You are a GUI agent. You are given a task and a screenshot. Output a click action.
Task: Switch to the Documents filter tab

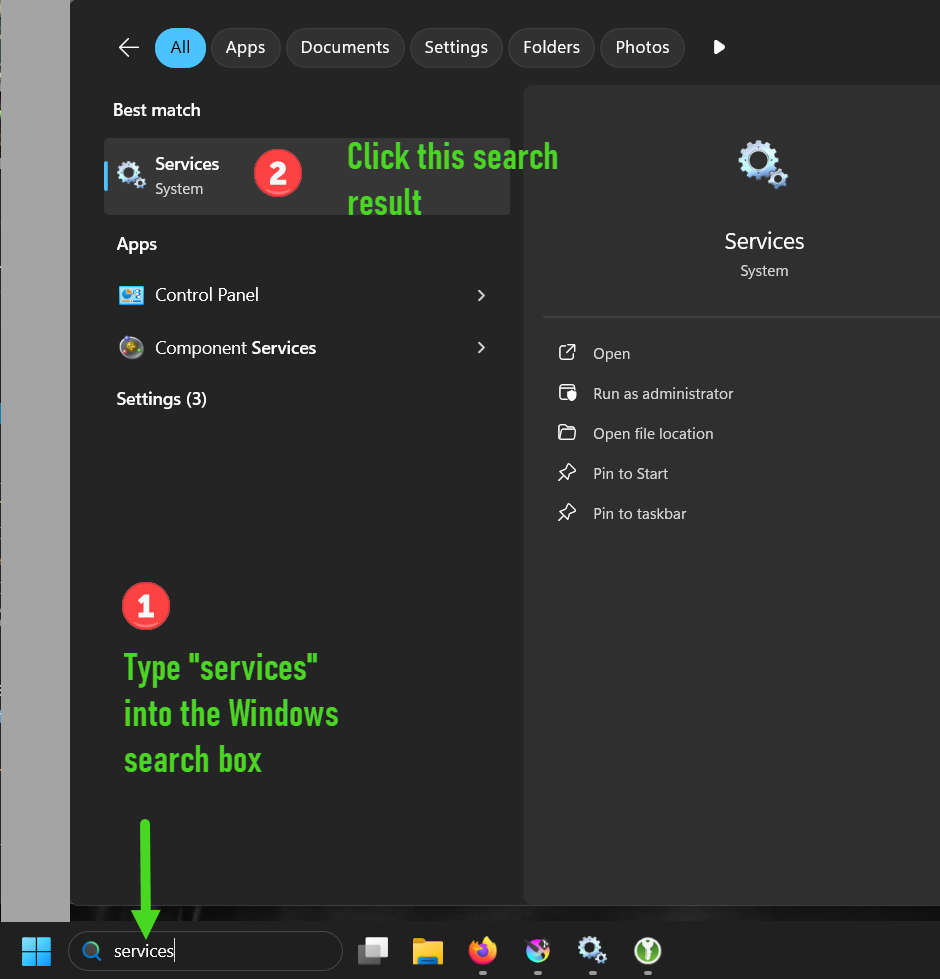pos(345,47)
